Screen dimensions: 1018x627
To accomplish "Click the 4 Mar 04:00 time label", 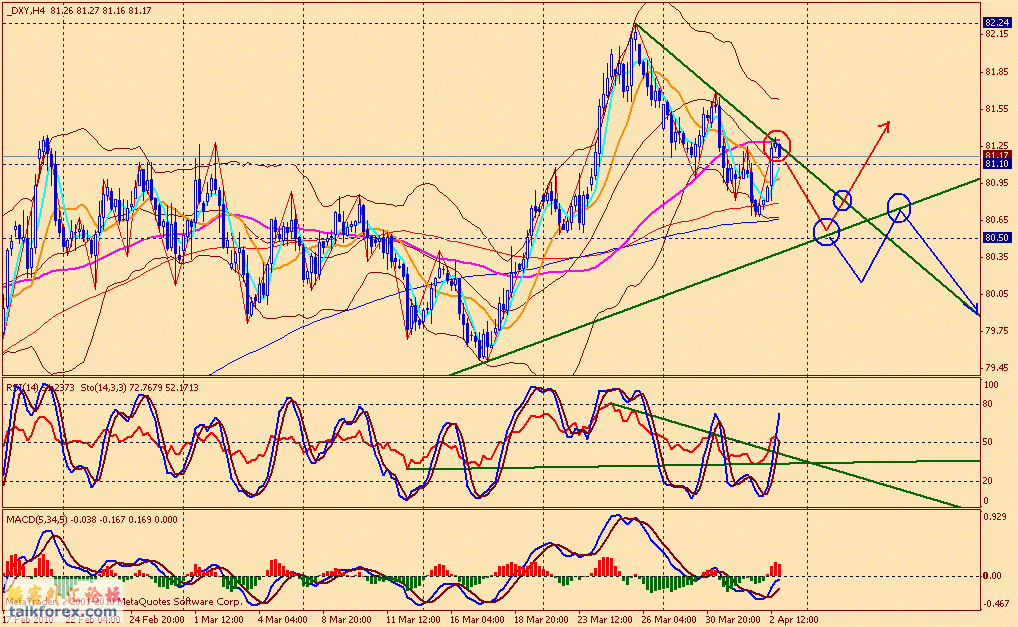I will coord(282,620).
